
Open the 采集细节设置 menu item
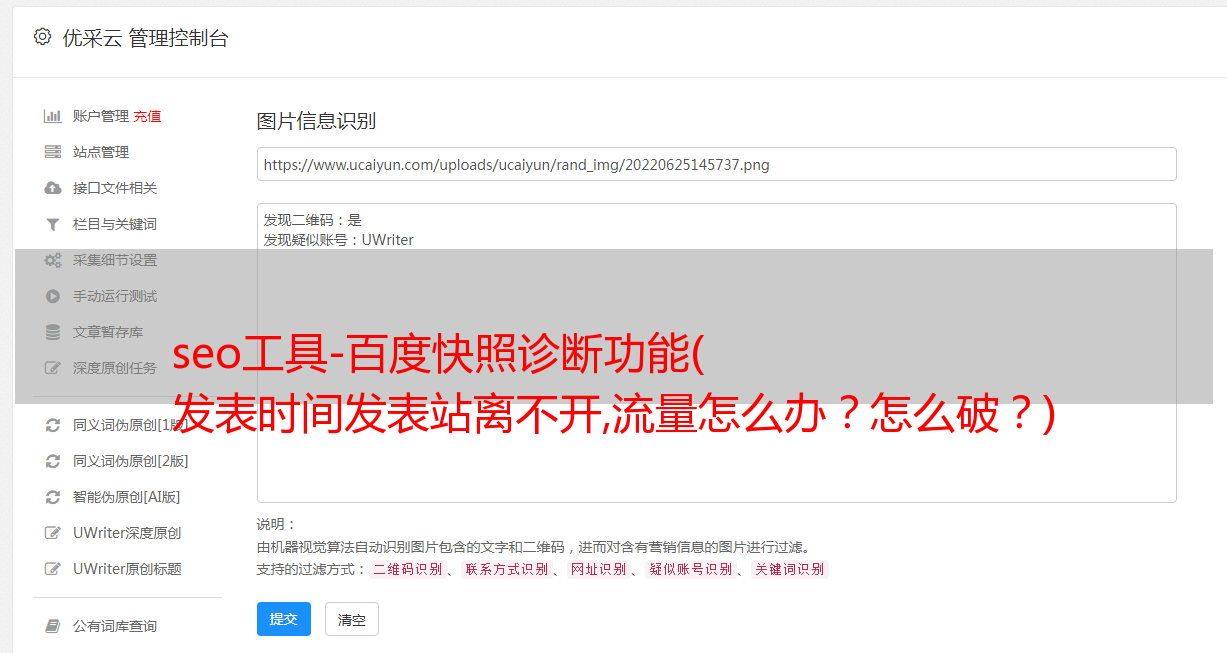point(115,260)
